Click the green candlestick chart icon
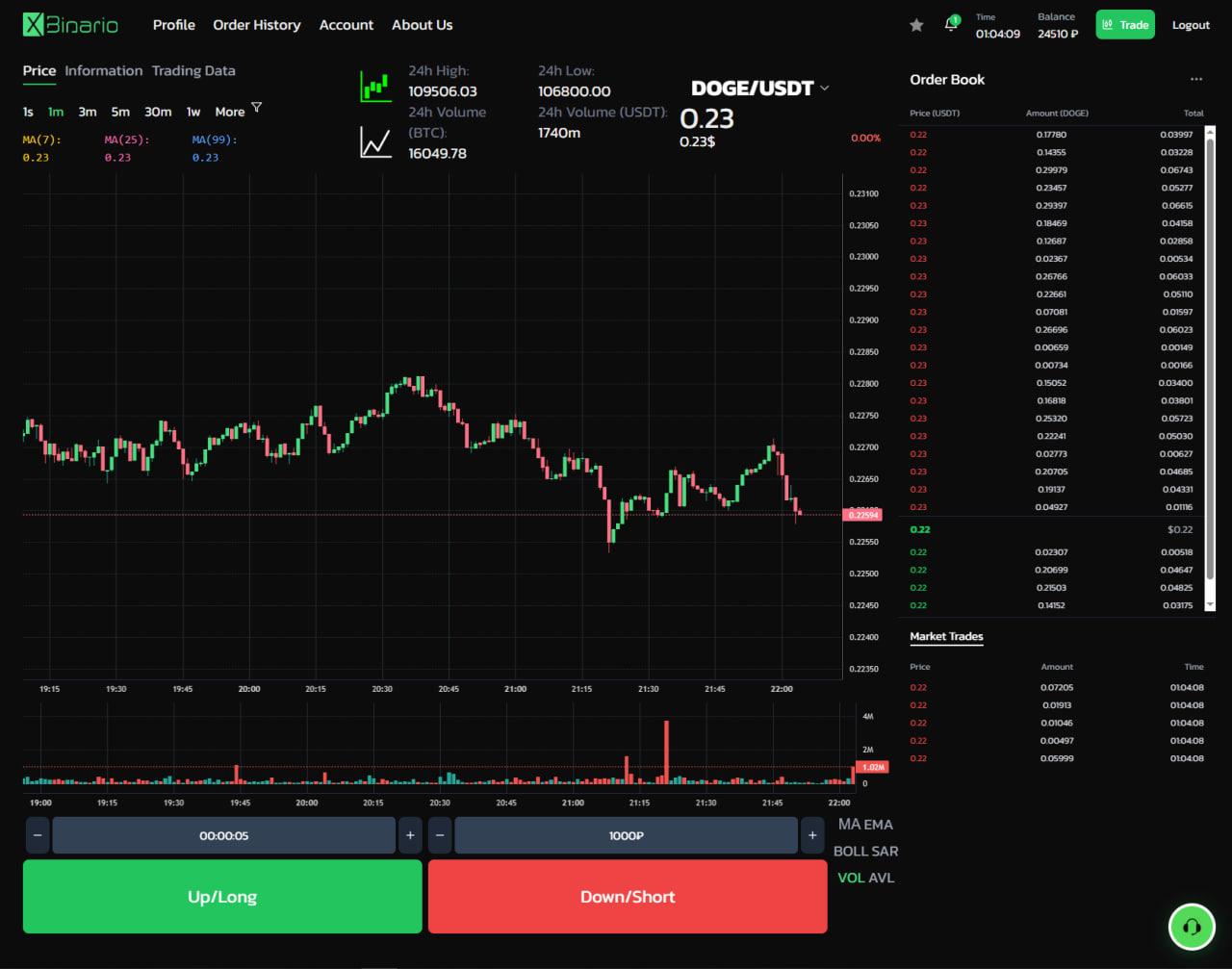This screenshot has height=969, width=1232. click(375, 87)
